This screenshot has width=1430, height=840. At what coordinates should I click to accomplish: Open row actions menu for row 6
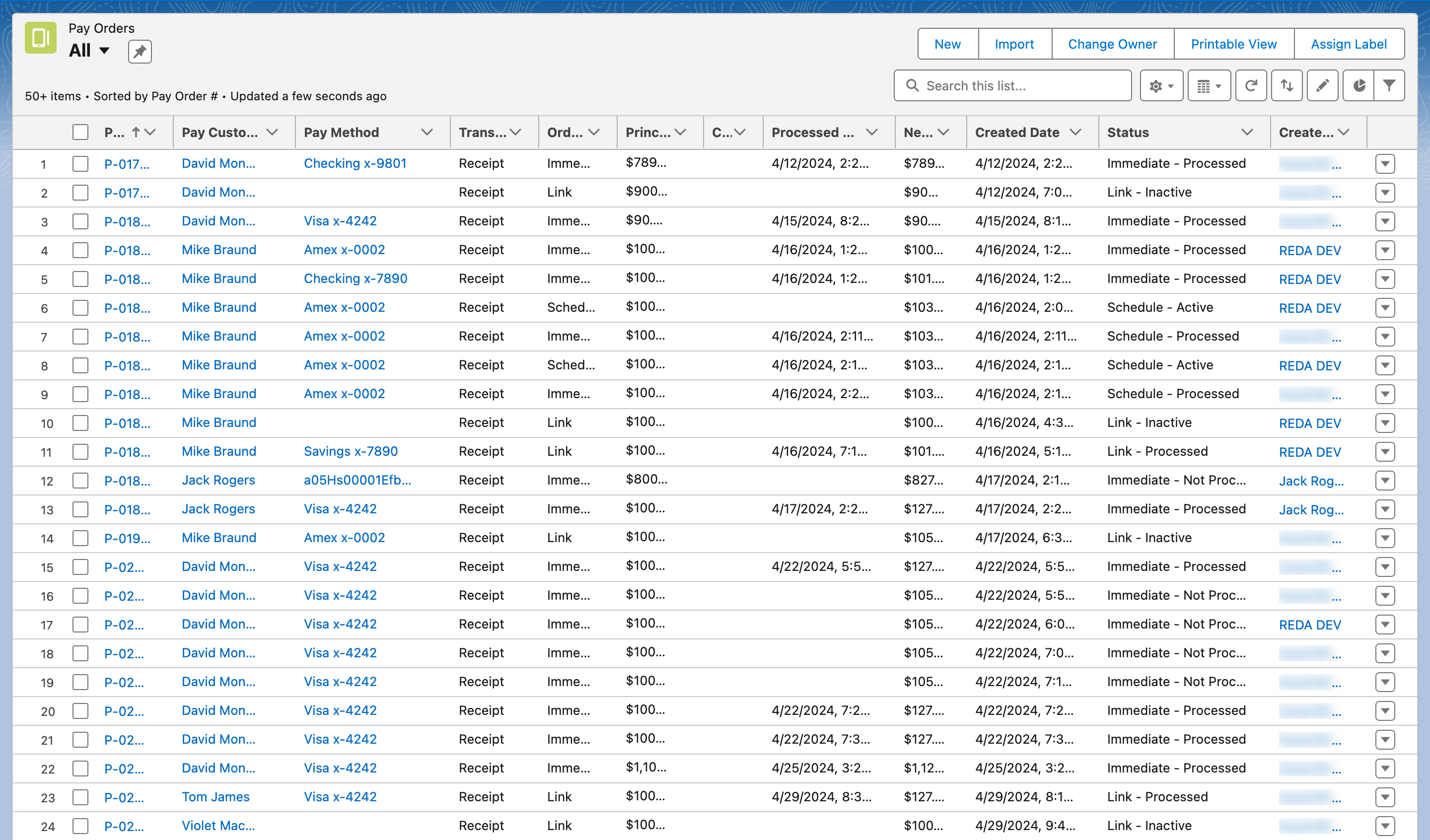pyautogui.click(x=1385, y=308)
